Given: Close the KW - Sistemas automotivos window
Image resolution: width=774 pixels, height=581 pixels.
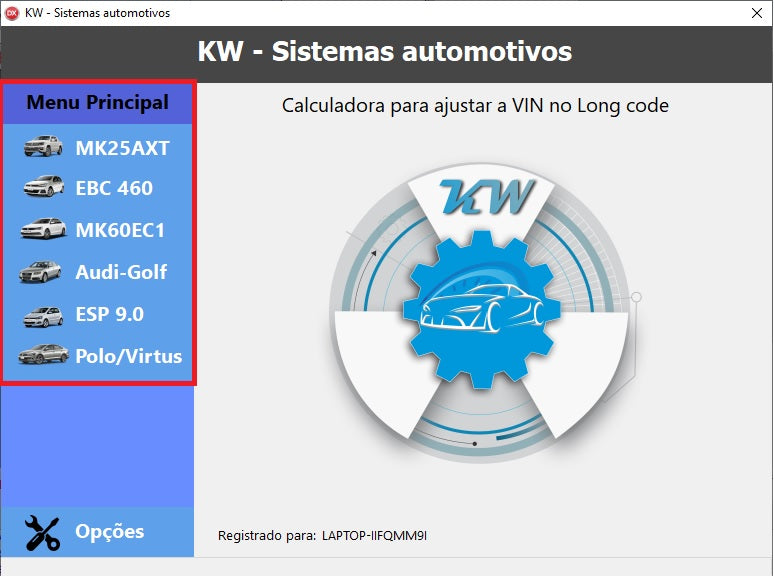Looking at the screenshot, I should point(758,13).
